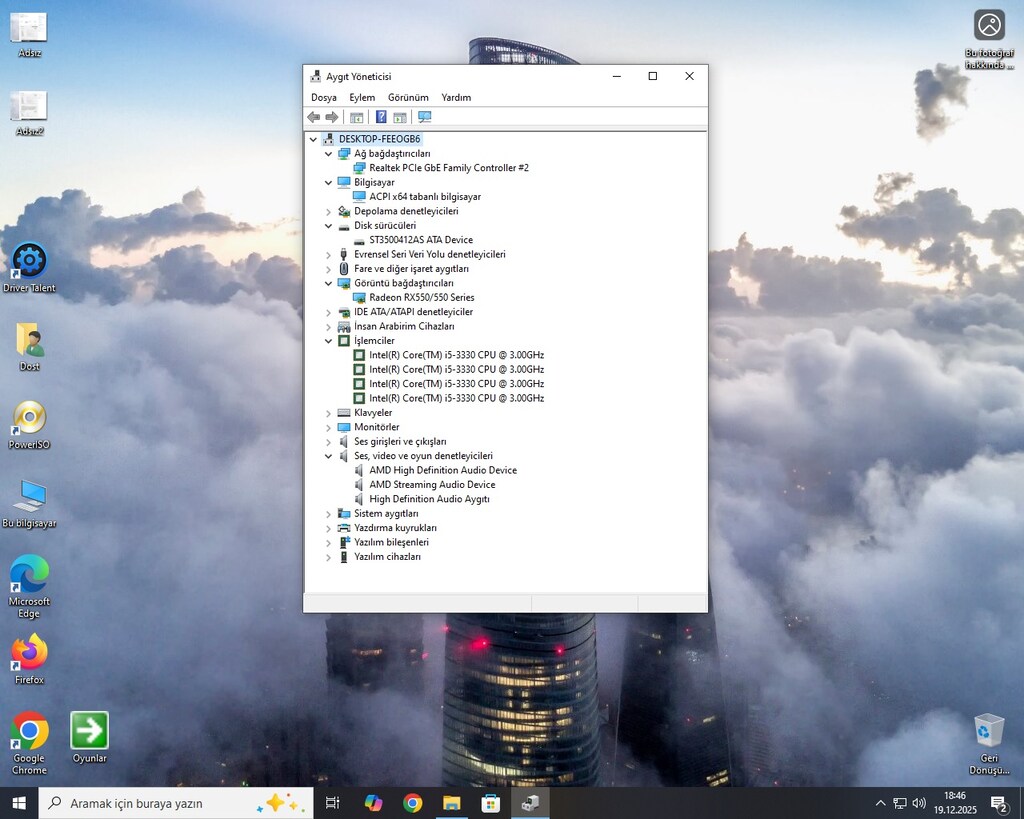Click the Show/Hide Action Pane toolbar icon

click(400, 117)
